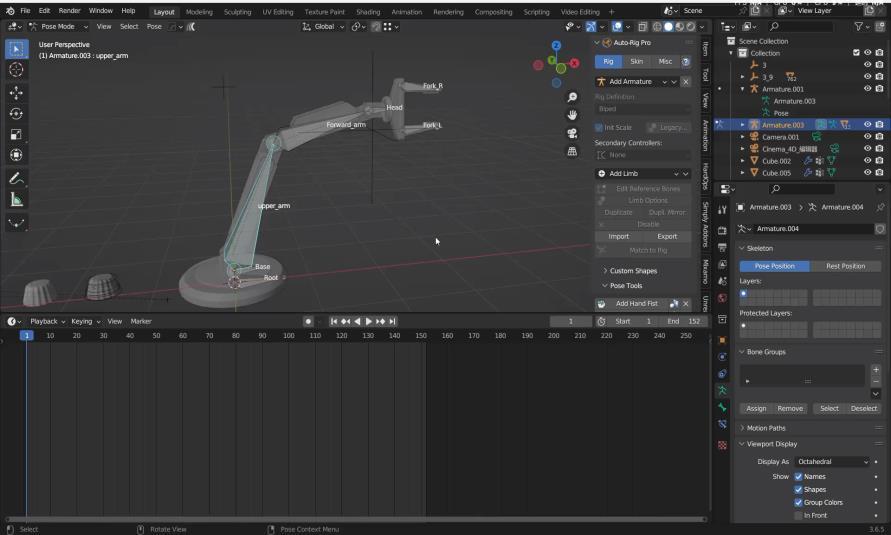Activate the Annotate pencil tool
This screenshot has height=535, width=891.
pos(16,178)
